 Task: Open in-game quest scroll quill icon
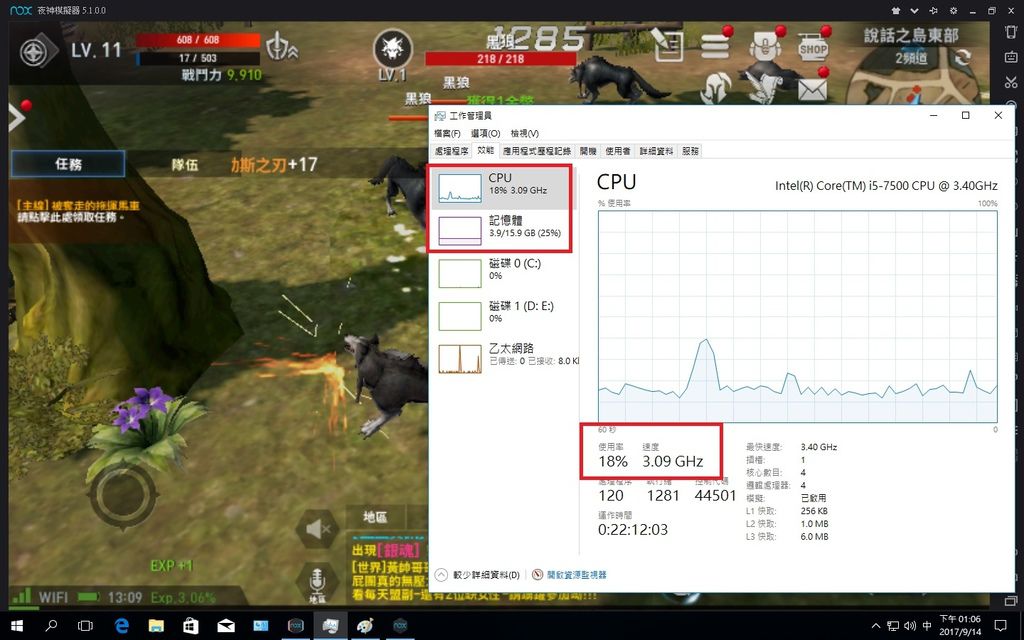coord(667,46)
